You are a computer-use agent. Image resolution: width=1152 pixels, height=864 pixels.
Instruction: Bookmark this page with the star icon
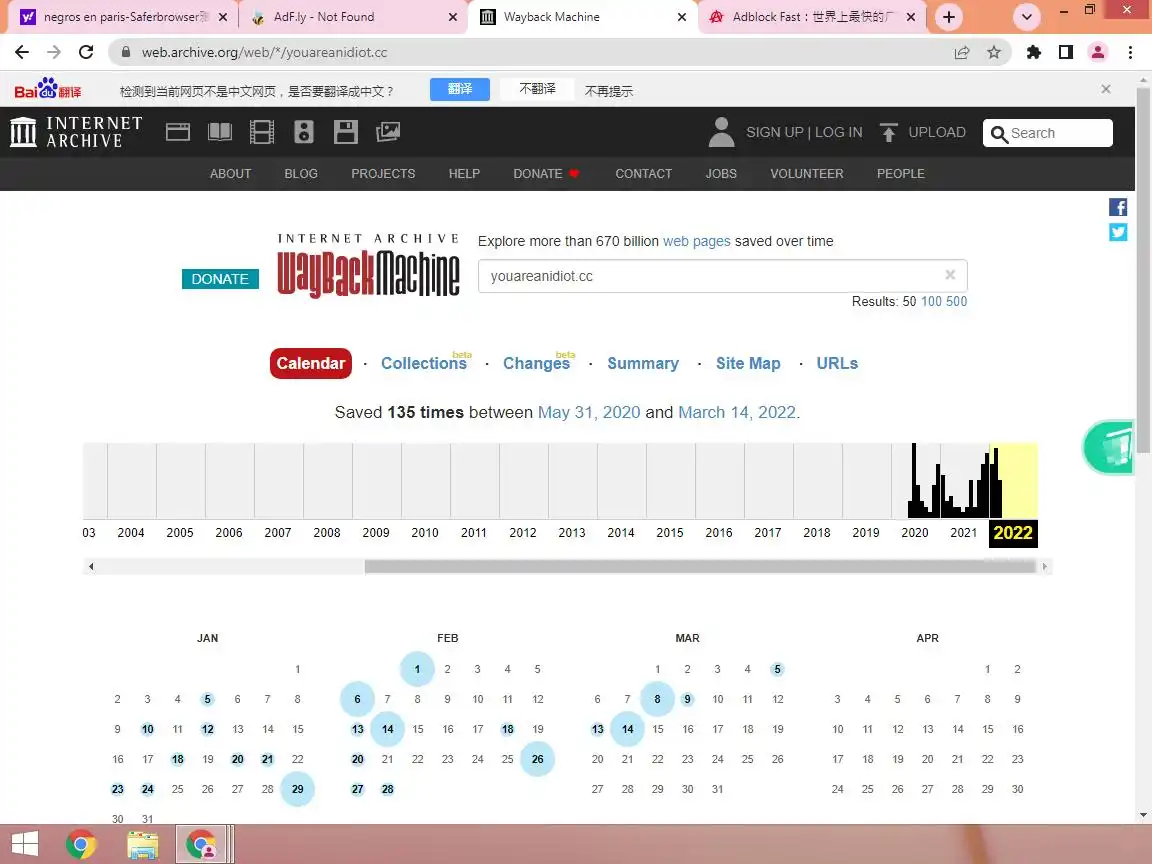(x=993, y=52)
